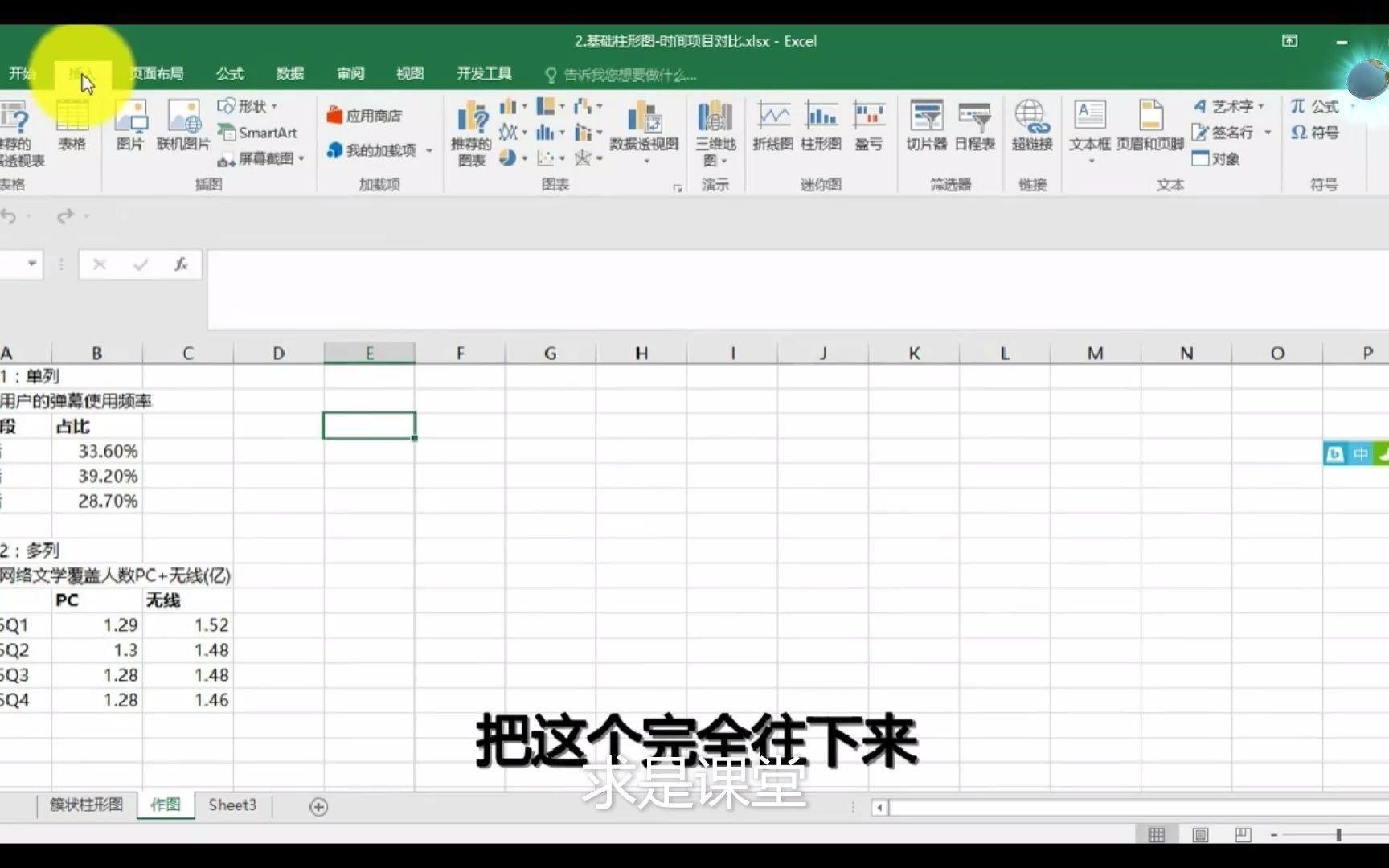1389x868 pixels.
Task: Select the 占比 header cell
Action: coord(97,426)
